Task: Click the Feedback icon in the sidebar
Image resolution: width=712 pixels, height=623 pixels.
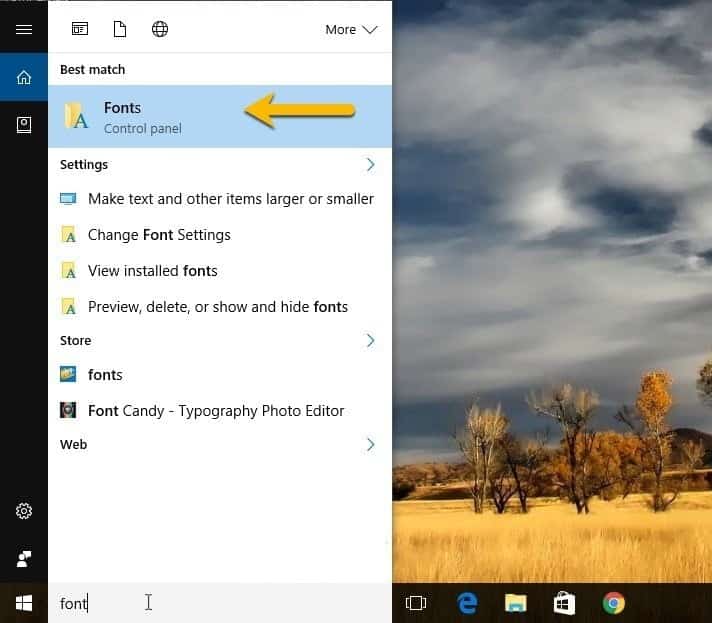Action: click(x=24, y=558)
